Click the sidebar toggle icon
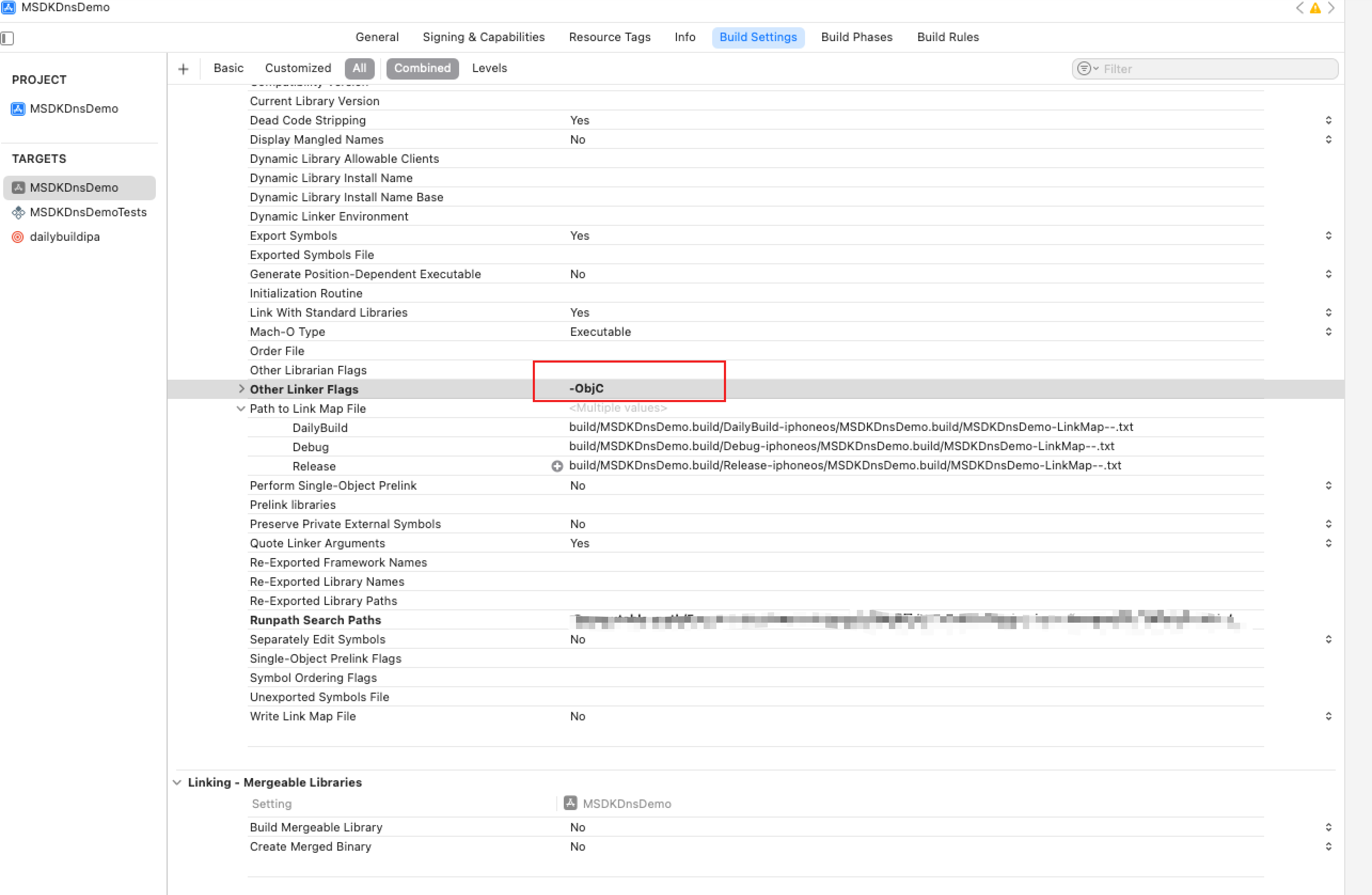Screen dimensions: 1372x895 pyautogui.click(x=7, y=38)
